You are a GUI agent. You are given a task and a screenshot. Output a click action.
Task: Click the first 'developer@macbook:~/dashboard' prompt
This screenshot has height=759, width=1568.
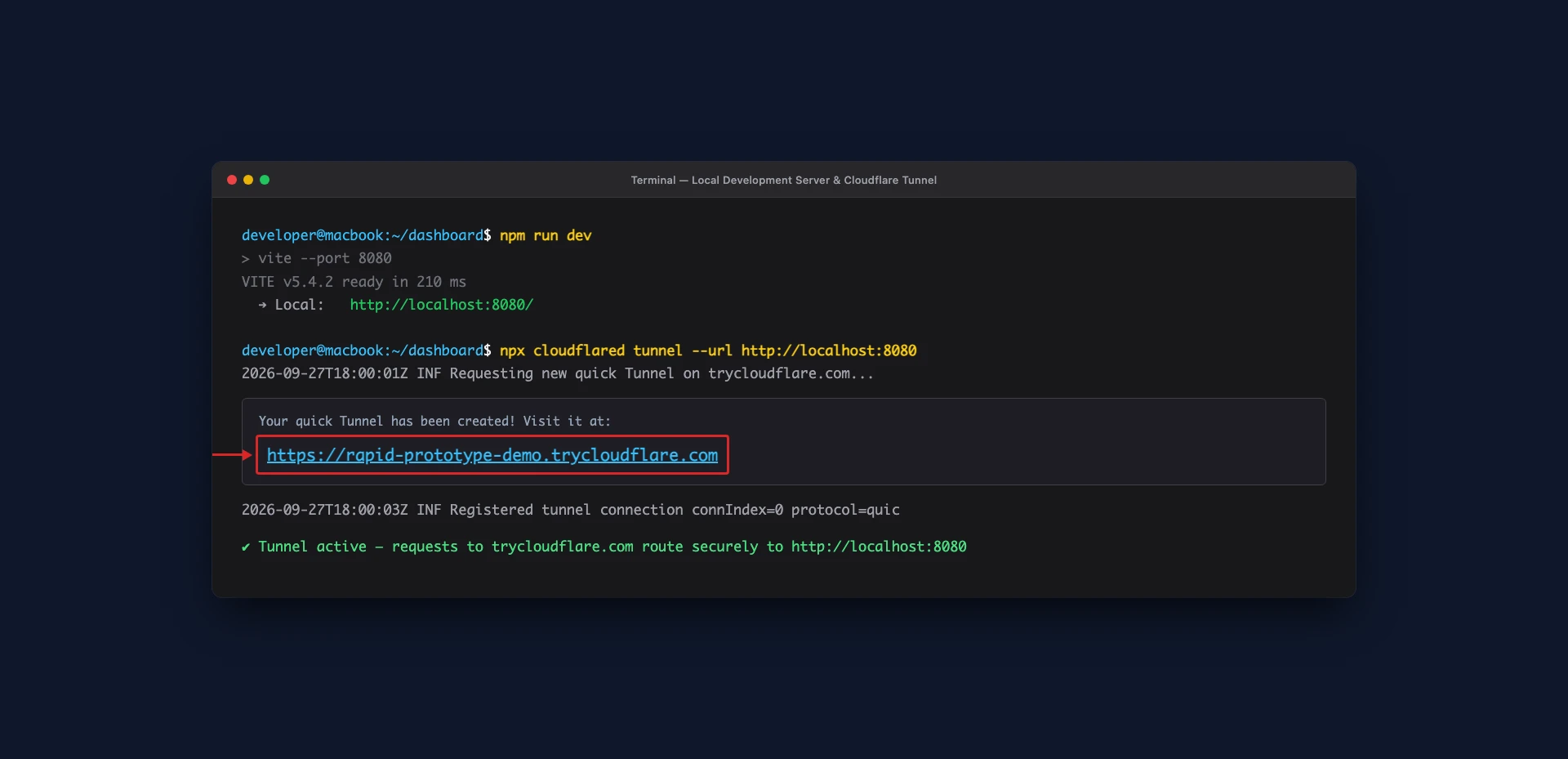coord(367,235)
